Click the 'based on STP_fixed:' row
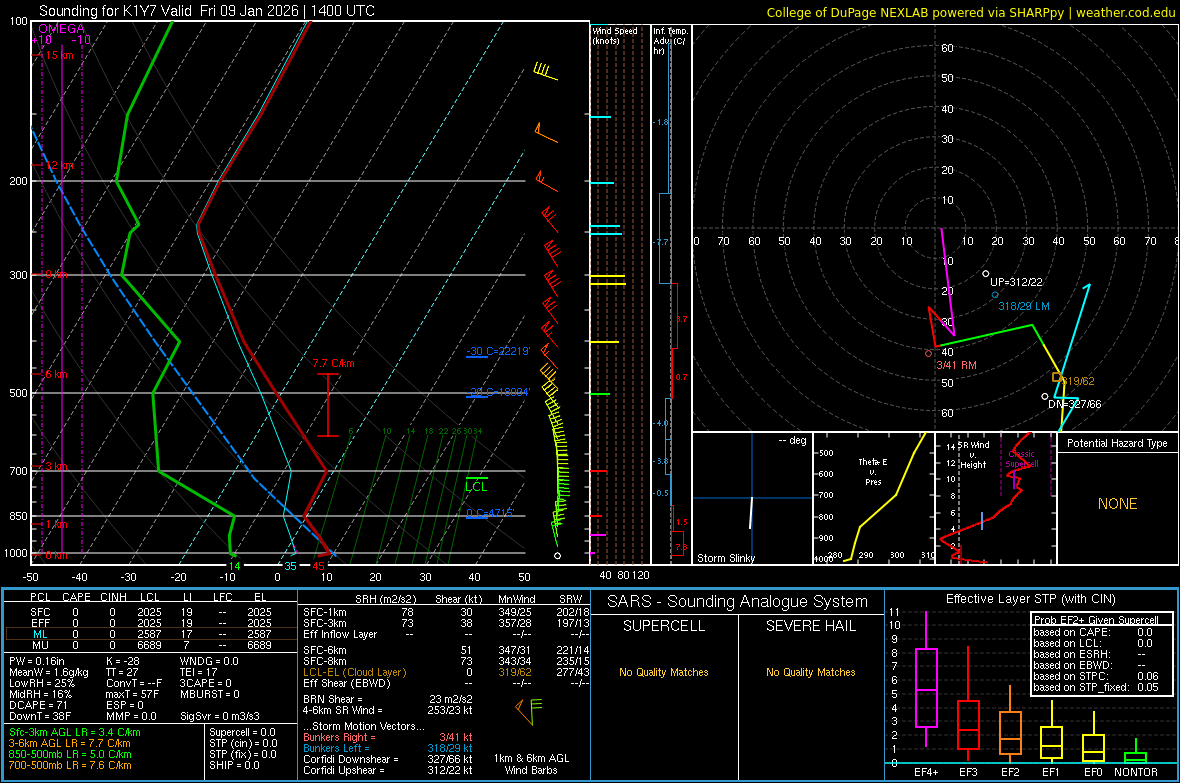The height and width of the screenshot is (783, 1180). pyautogui.click(x=1096, y=687)
